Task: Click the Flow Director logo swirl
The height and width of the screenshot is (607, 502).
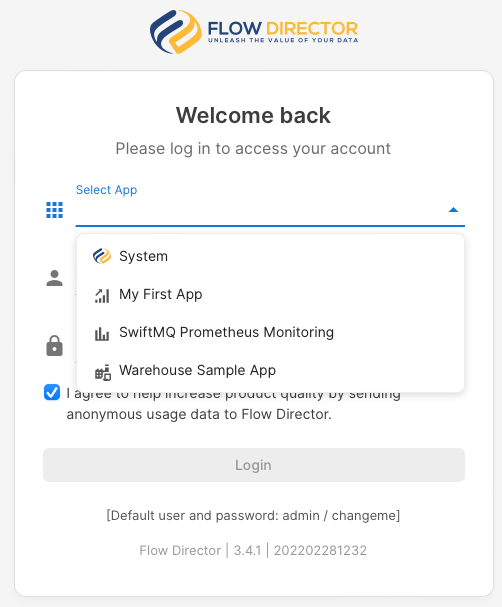Action: [176, 32]
